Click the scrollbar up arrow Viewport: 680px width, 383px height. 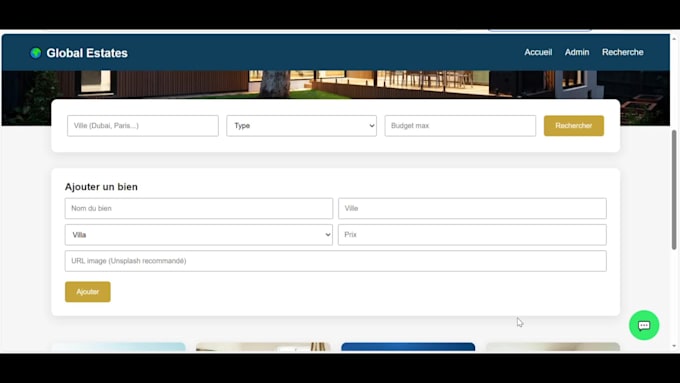pyautogui.click(x=674, y=39)
